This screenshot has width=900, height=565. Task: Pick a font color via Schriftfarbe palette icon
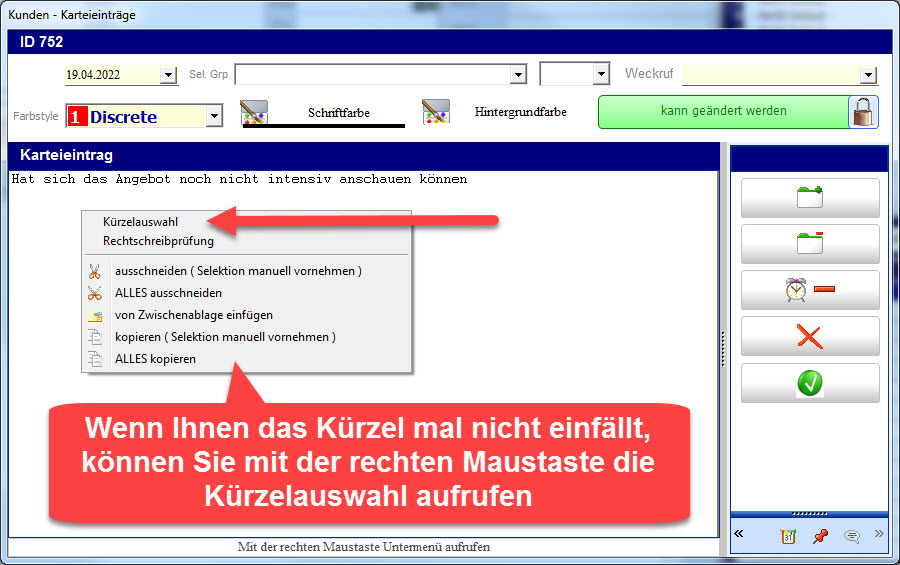coord(256,112)
